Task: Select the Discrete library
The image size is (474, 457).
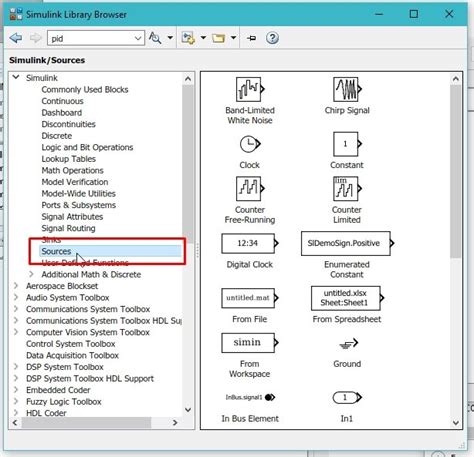Action: coord(57,136)
